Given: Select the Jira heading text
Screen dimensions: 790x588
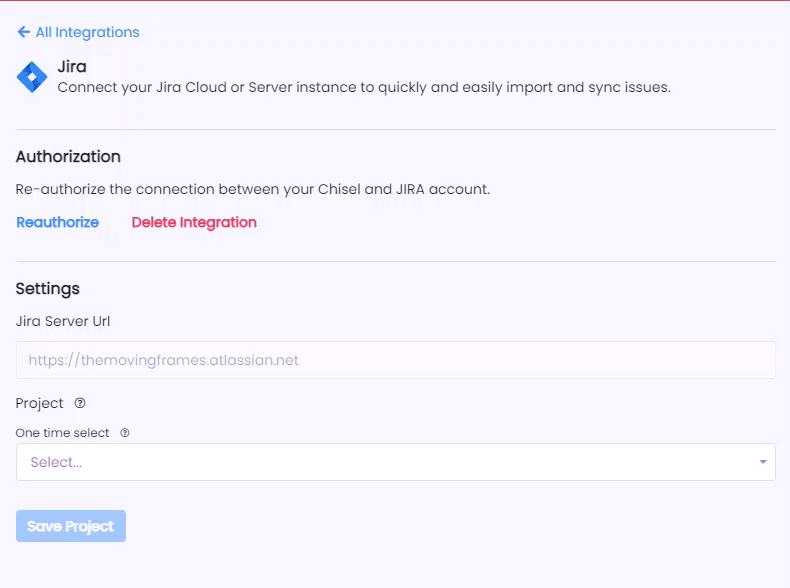Looking at the screenshot, I should click(72, 67).
